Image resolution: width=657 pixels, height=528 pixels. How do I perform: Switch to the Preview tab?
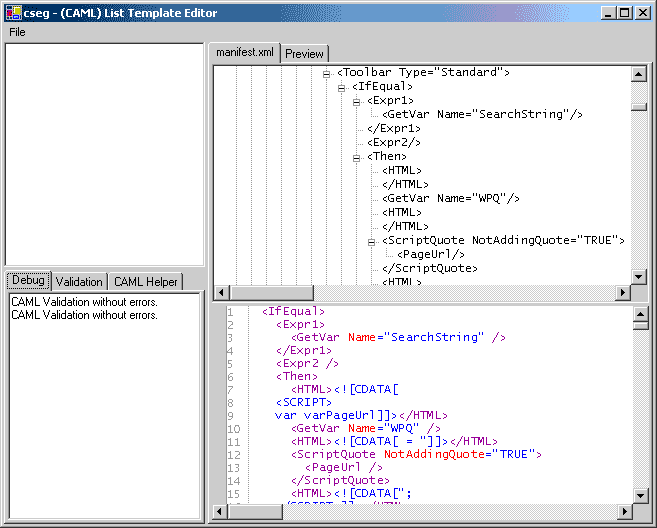[304, 54]
